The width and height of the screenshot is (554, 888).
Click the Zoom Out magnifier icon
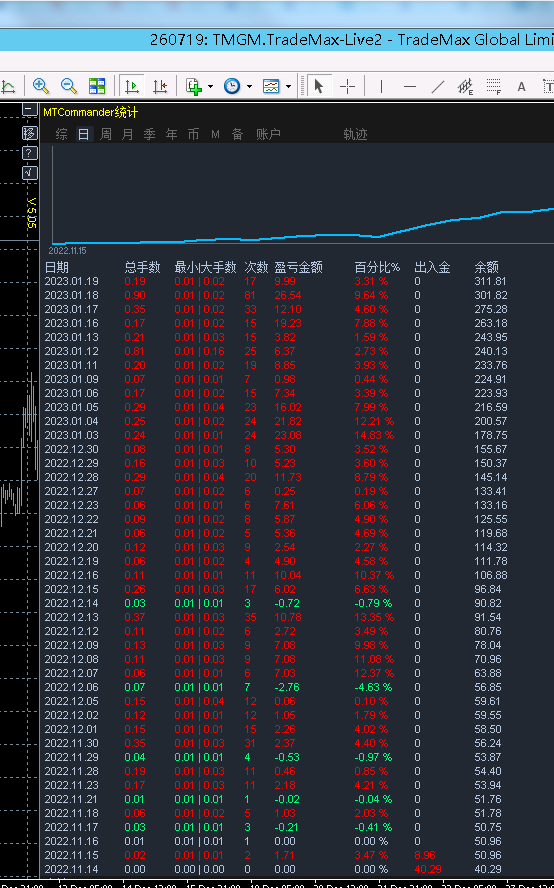69,86
